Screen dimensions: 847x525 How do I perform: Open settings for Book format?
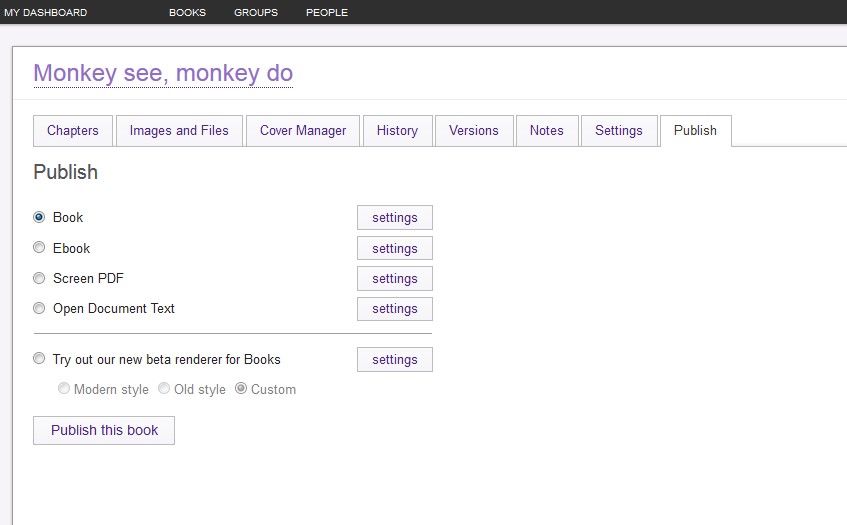(x=394, y=218)
